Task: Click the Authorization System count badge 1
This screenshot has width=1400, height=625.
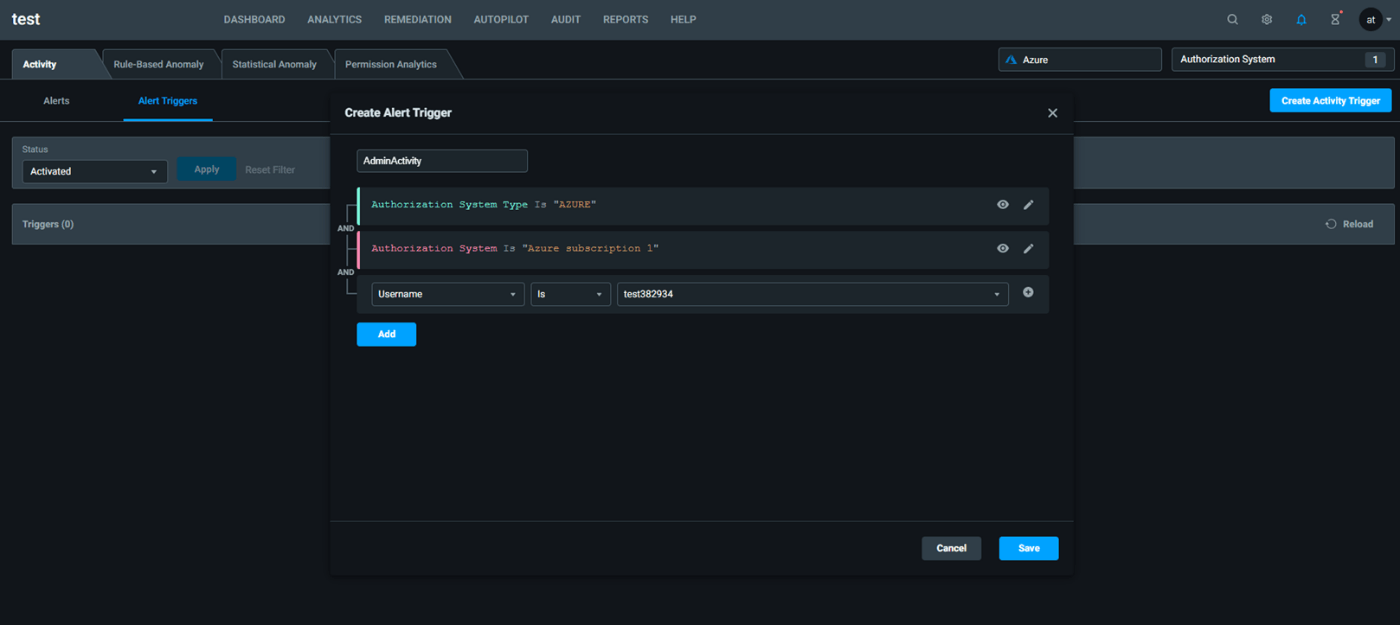Action: (1375, 60)
